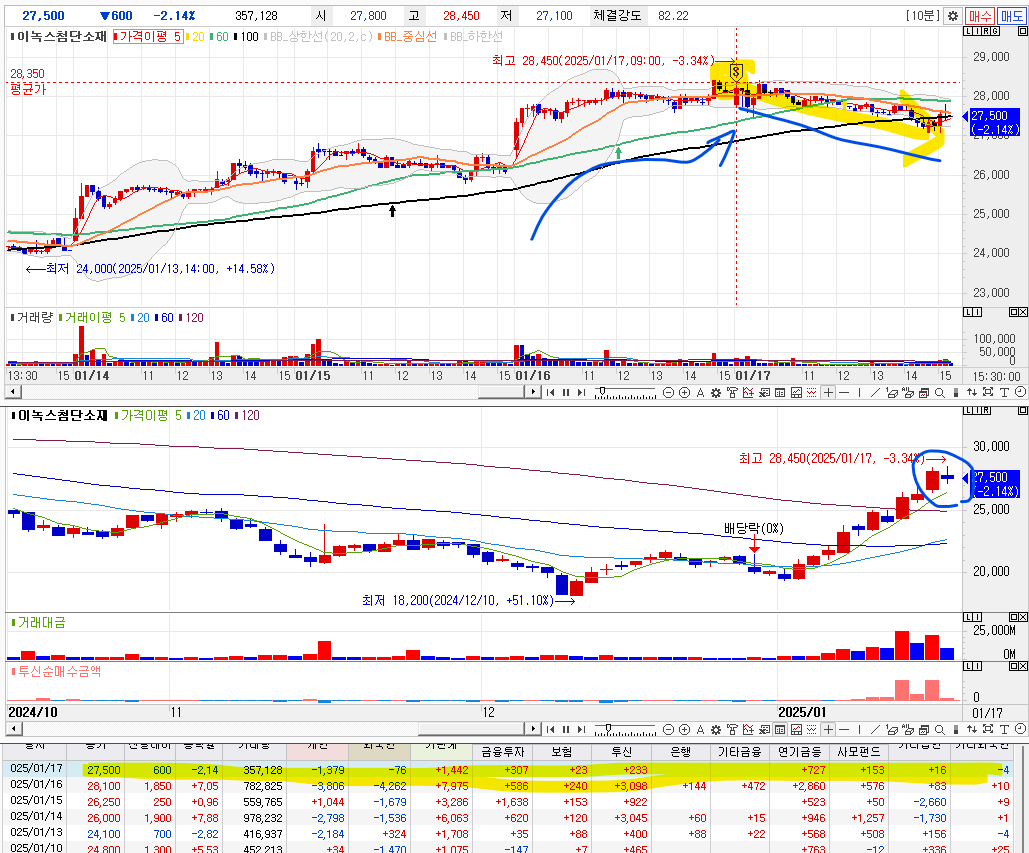The height and width of the screenshot is (853, 1029).
Task: Jump to last bar in upper chart toolbar
Action: tap(581, 392)
